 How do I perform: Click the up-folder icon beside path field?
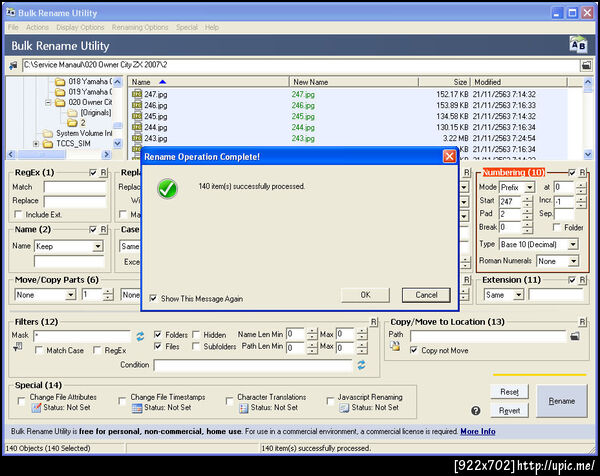click(x=14, y=65)
